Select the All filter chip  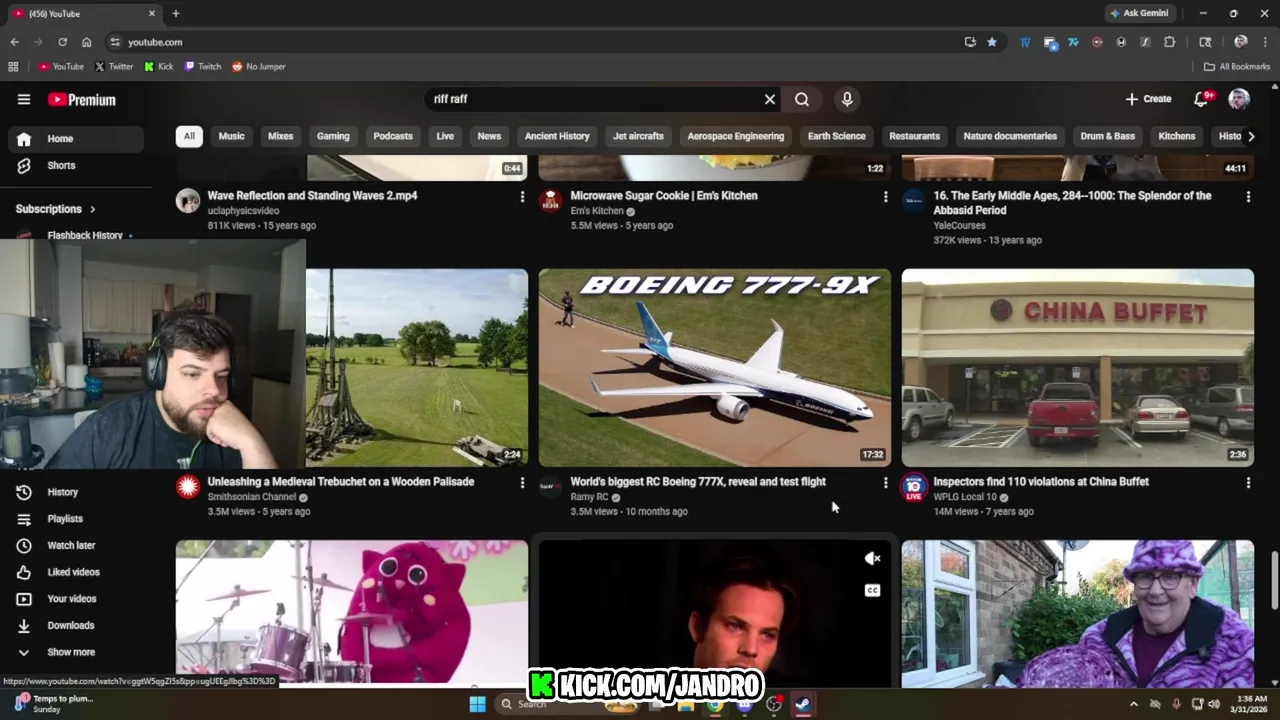pyautogui.click(x=189, y=136)
